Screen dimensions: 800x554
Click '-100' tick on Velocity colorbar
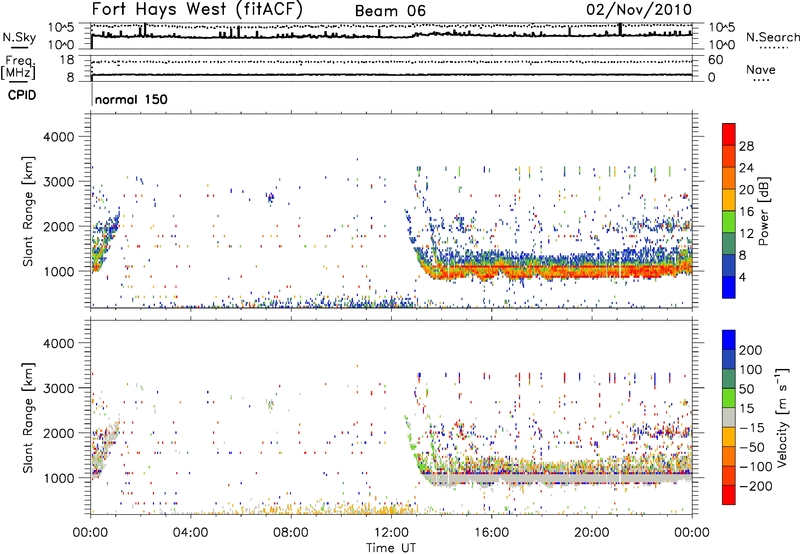click(x=754, y=467)
